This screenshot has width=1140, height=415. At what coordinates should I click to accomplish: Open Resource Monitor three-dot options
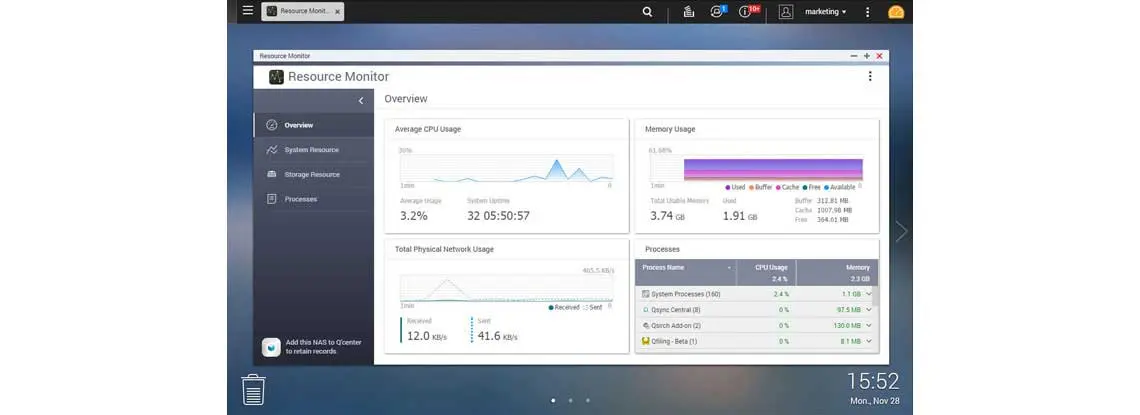point(870,76)
